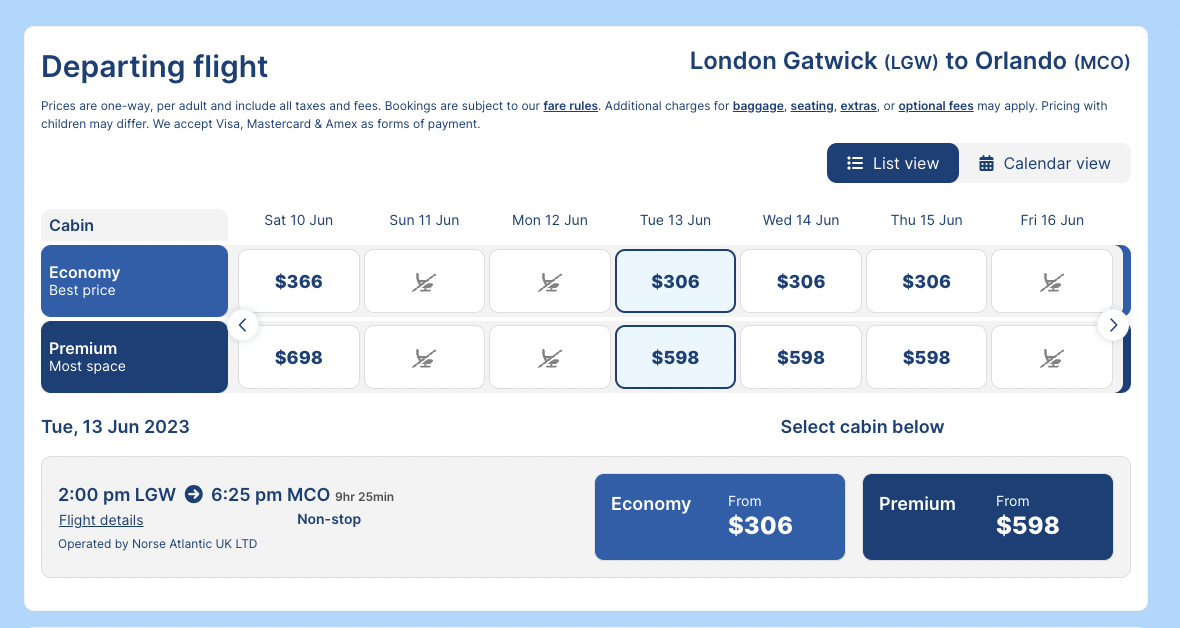Click the next dates right arrow

pyautogui.click(x=1113, y=325)
